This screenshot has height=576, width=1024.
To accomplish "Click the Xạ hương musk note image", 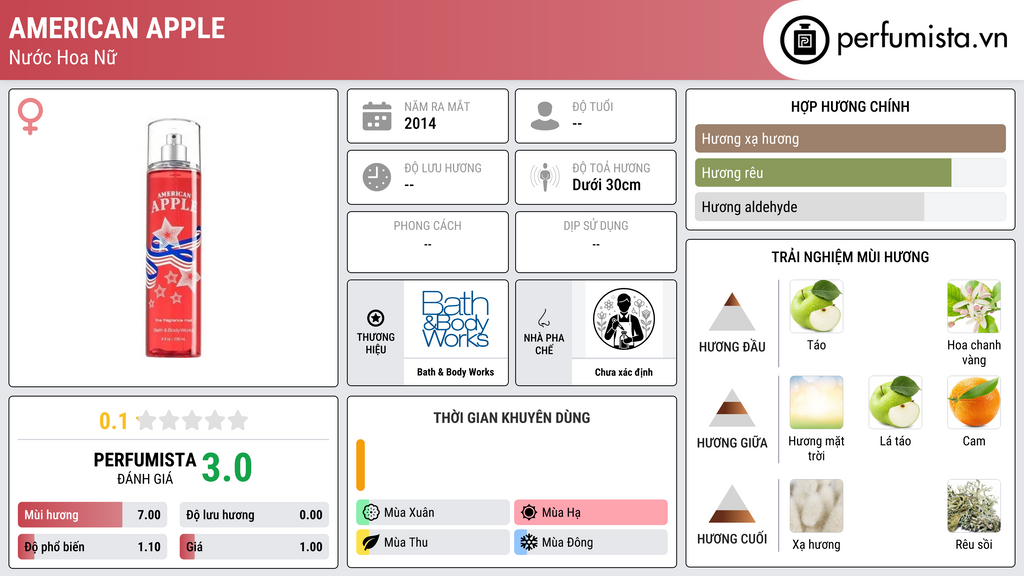I will [x=816, y=506].
